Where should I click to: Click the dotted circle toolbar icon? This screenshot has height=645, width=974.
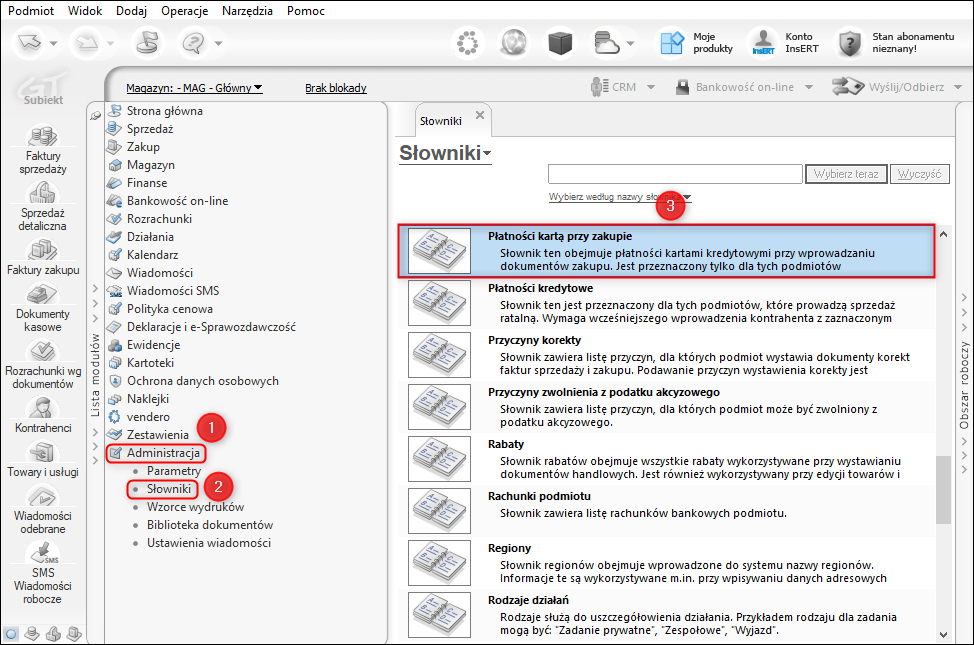pyautogui.click(x=467, y=43)
